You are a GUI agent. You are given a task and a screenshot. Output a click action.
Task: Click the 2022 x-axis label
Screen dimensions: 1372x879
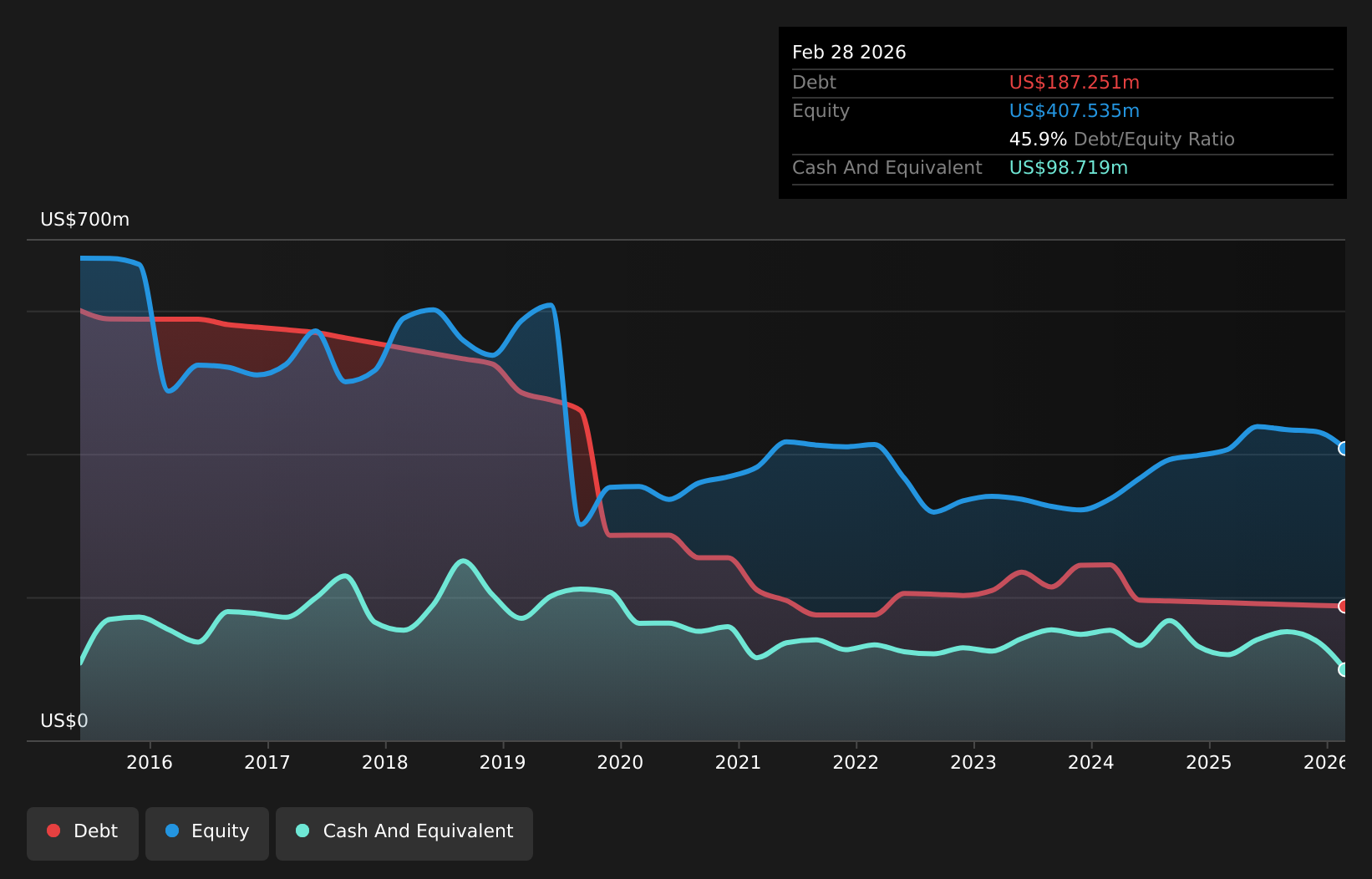(856, 762)
